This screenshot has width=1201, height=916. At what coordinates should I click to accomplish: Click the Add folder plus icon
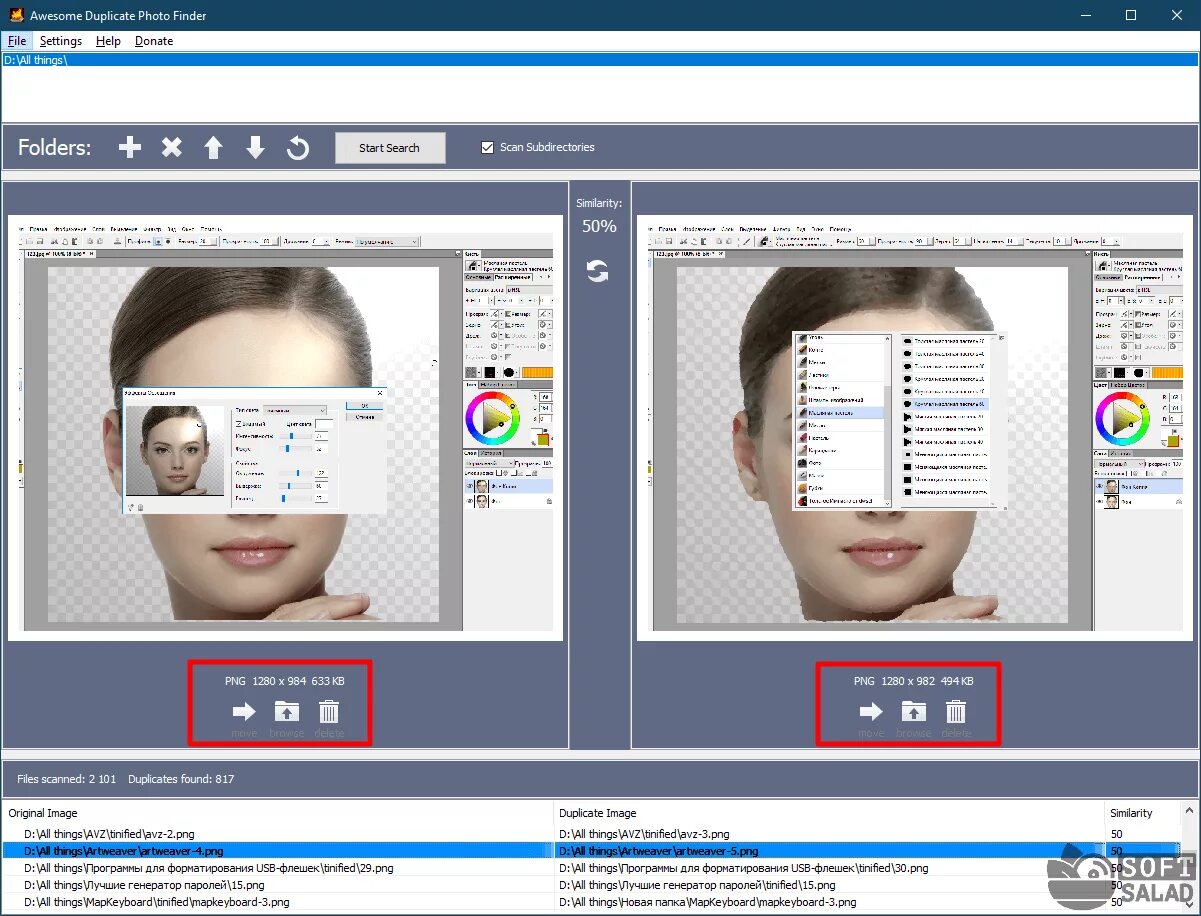[x=130, y=148]
